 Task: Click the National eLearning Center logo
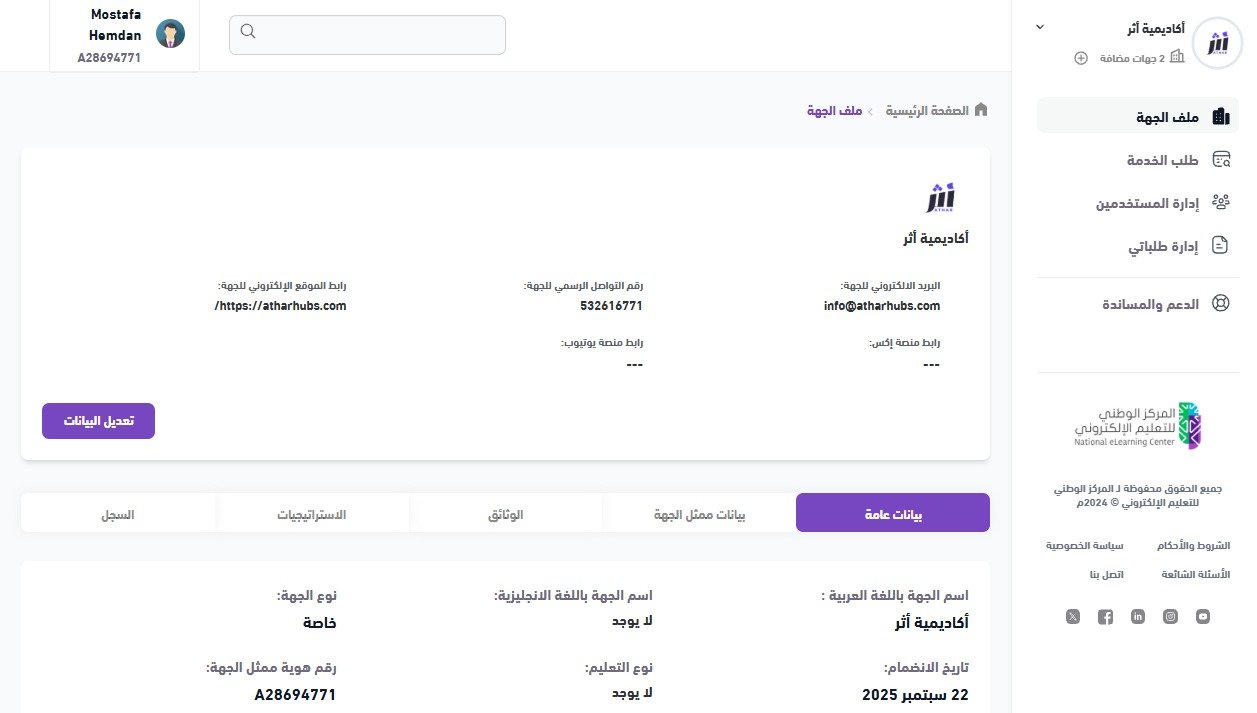click(x=1138, y=426)
